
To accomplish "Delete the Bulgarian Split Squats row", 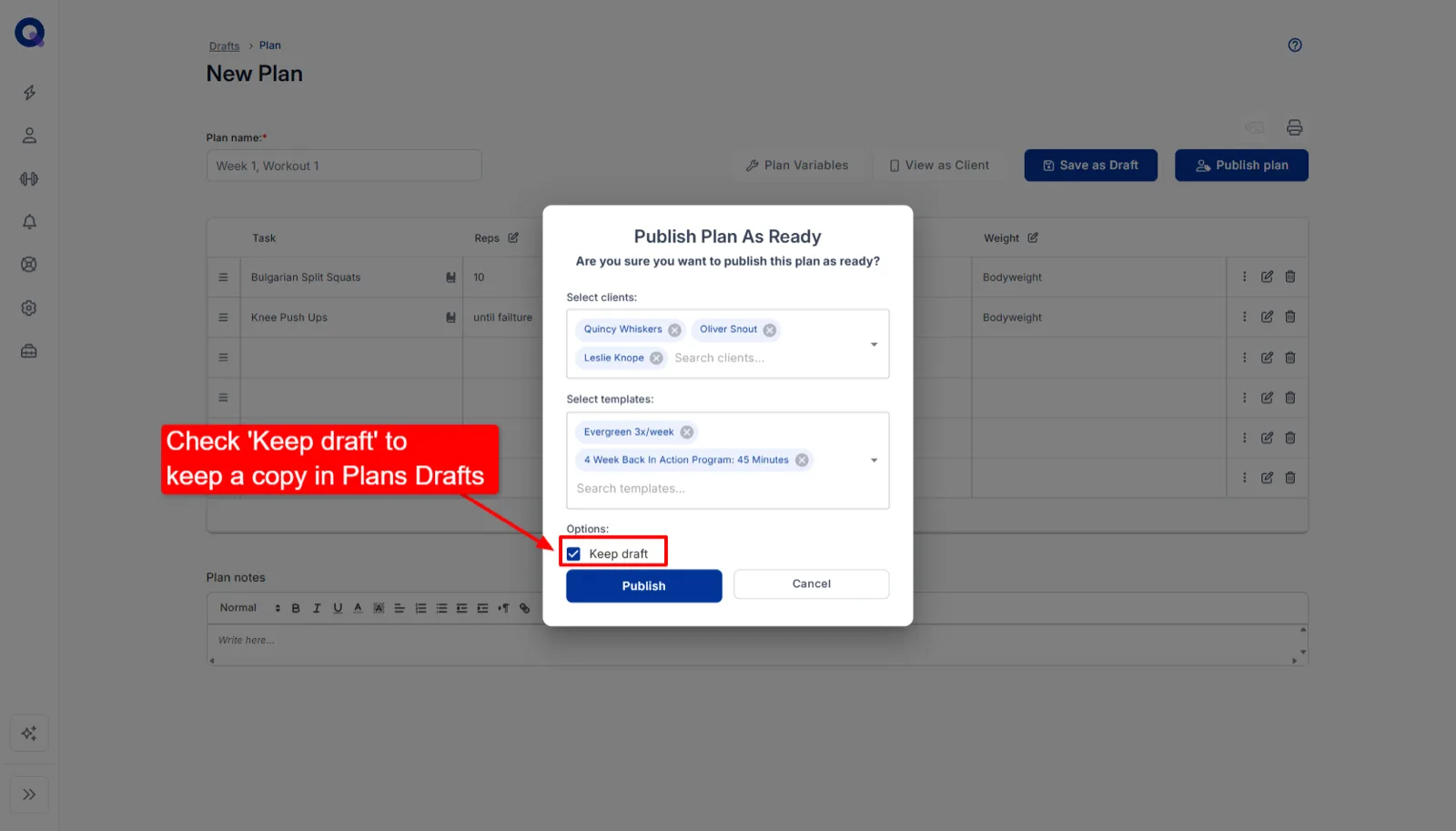I will pyautogui.click(x=1290, y=277).
